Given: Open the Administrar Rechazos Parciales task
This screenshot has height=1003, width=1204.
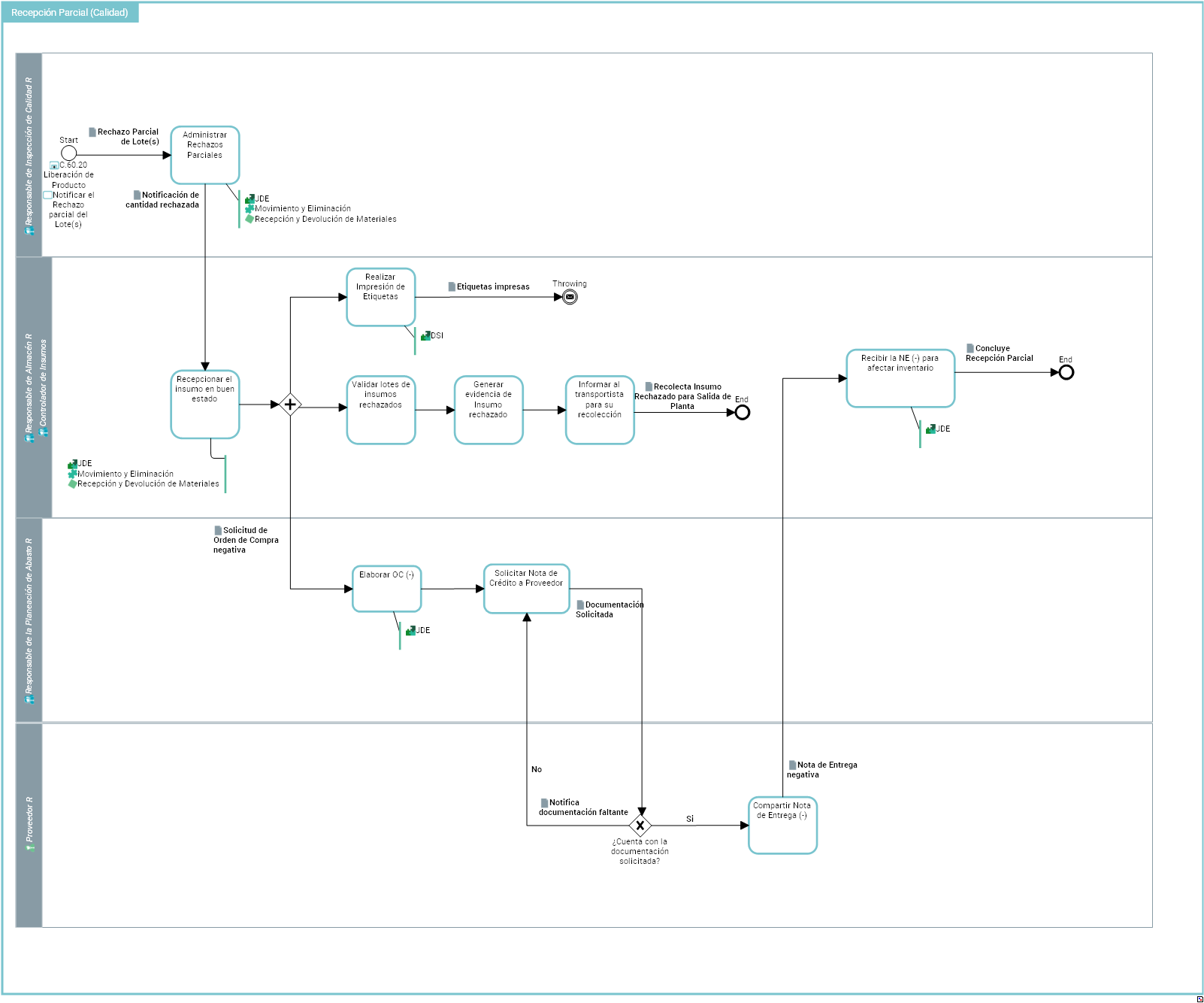Looking at the screenshot, I should coord(205,155).
